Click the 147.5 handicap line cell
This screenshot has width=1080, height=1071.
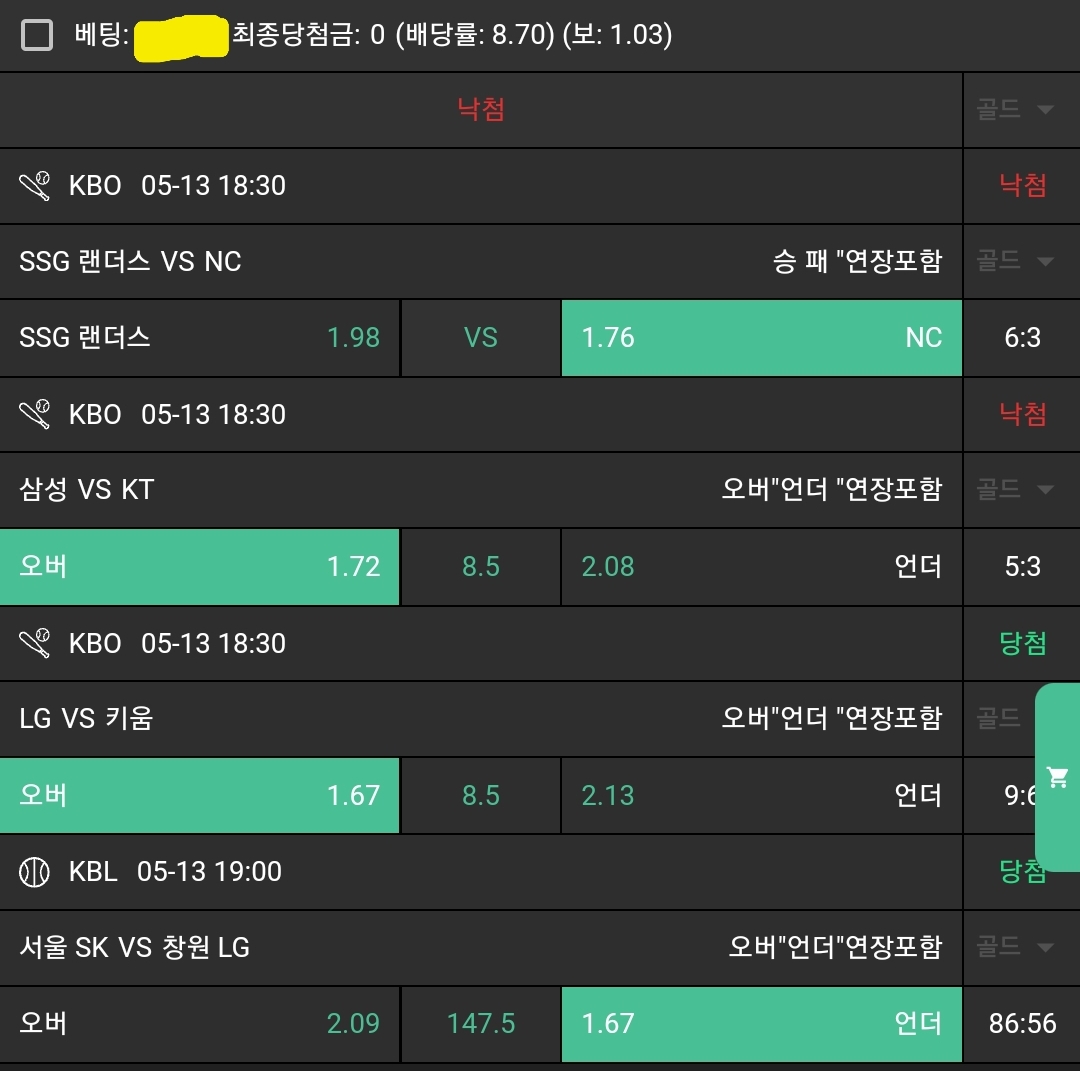pos(481,1024)
